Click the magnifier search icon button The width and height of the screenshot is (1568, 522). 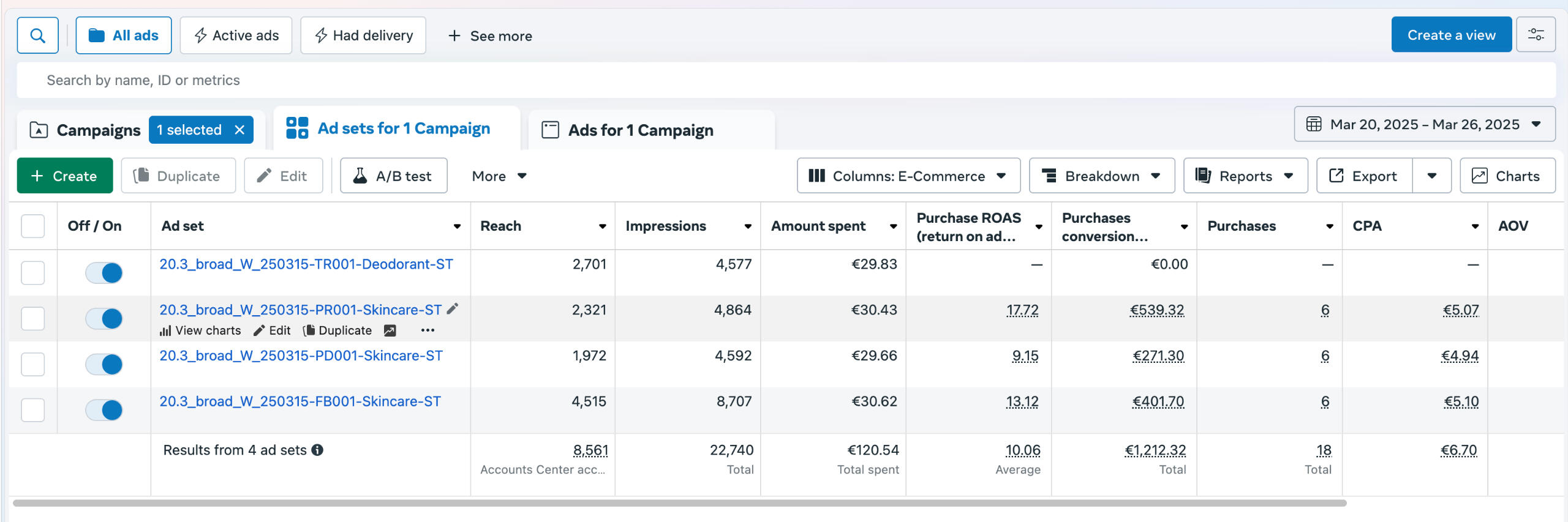coord(37,35)
